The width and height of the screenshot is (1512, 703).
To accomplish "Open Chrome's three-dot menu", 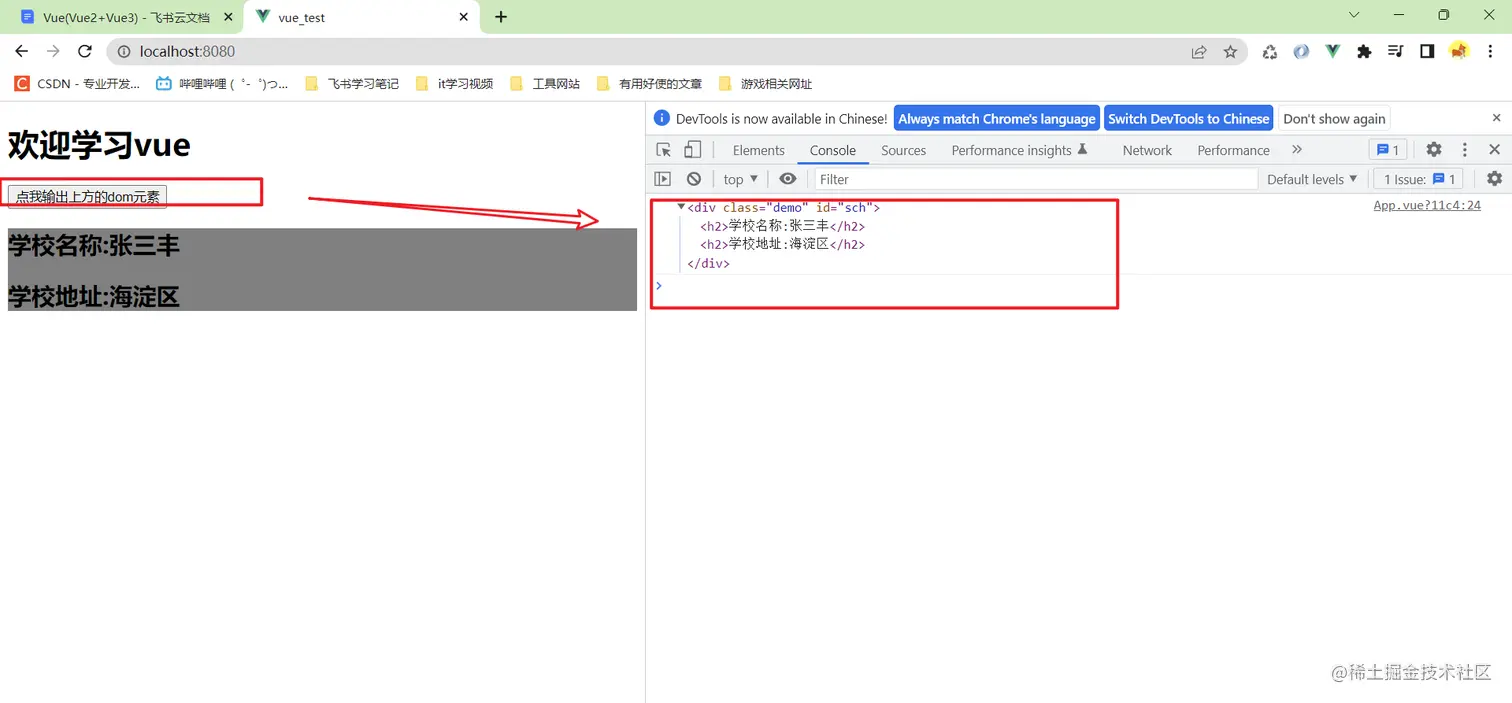I will (x=1490, y=52).
